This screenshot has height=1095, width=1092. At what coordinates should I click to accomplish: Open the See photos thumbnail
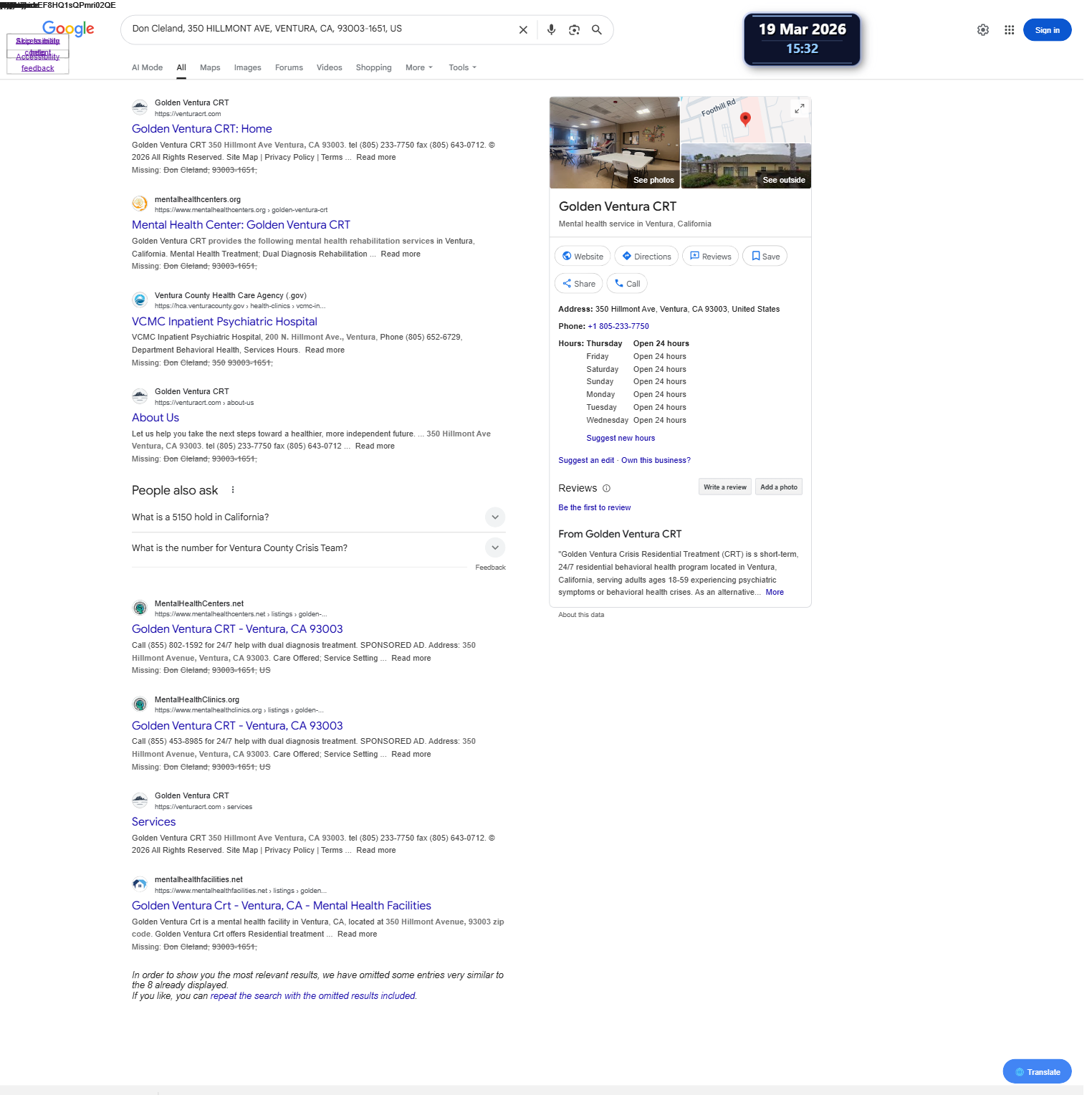tap(615, 143)
